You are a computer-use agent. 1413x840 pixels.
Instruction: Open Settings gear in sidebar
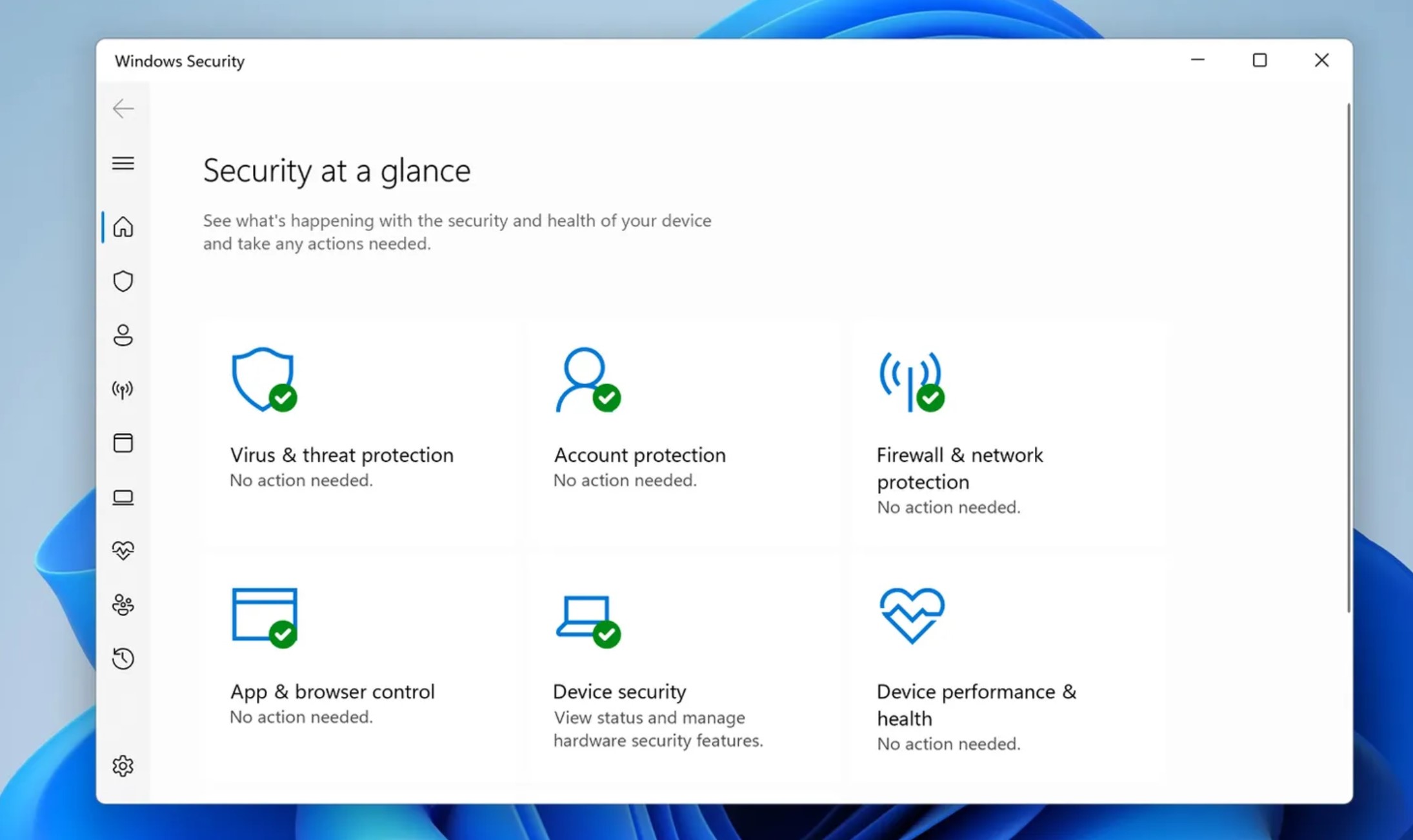click(x=123, y=766)
